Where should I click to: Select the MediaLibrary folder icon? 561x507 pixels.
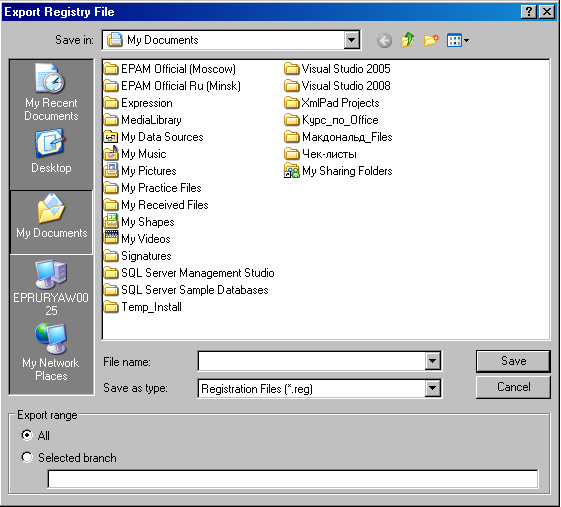point(111,120)
